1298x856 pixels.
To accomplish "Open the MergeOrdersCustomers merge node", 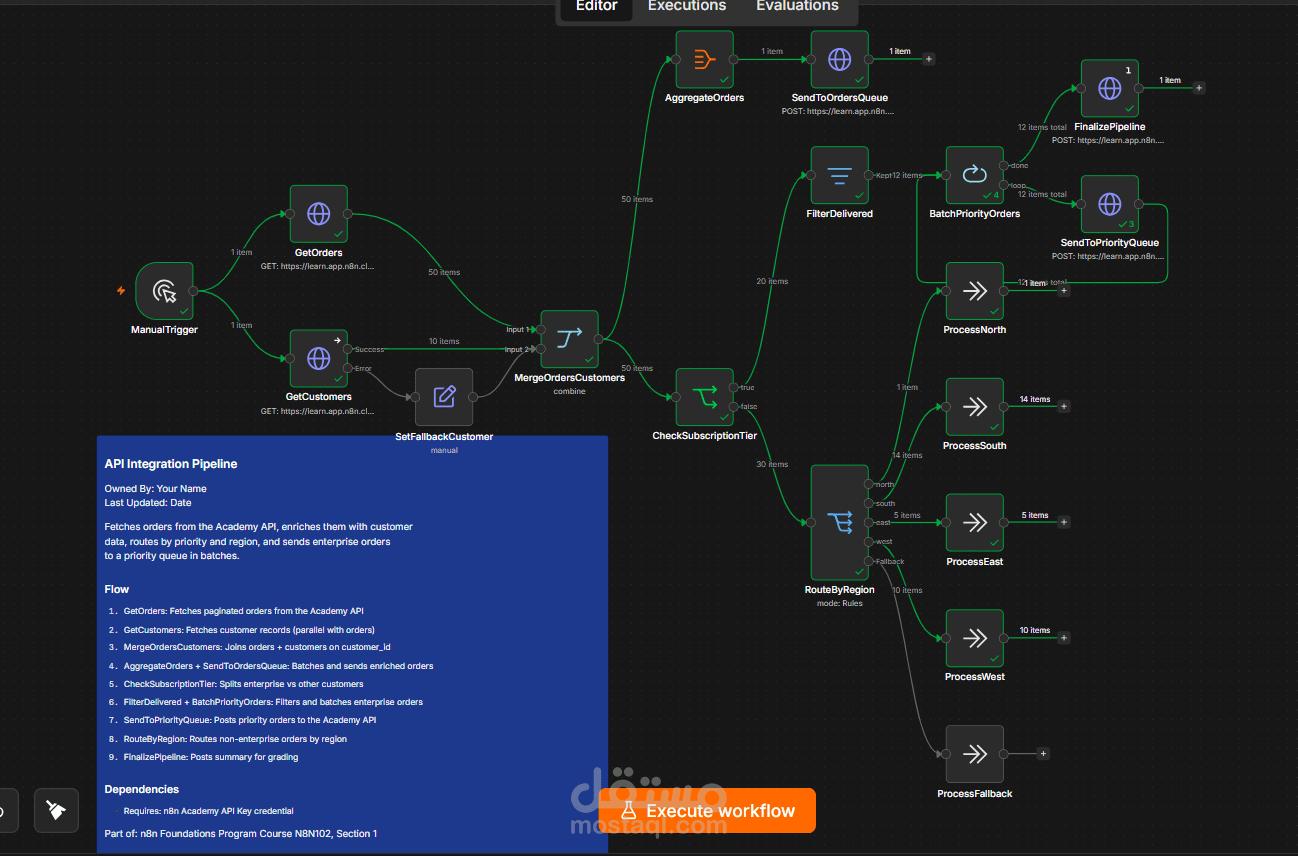I will click(x=569, y=339).
